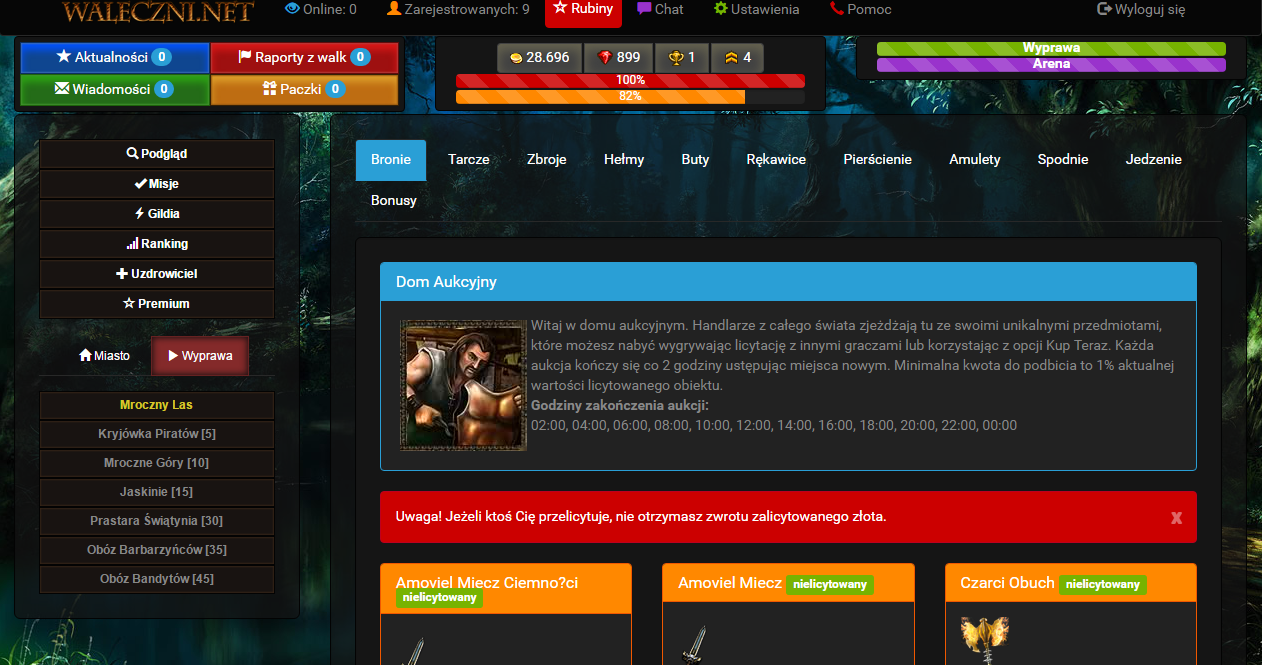Select Mroczne Góry [10] location
Viewport: 1262px width, 665px height.
point(157,463)
